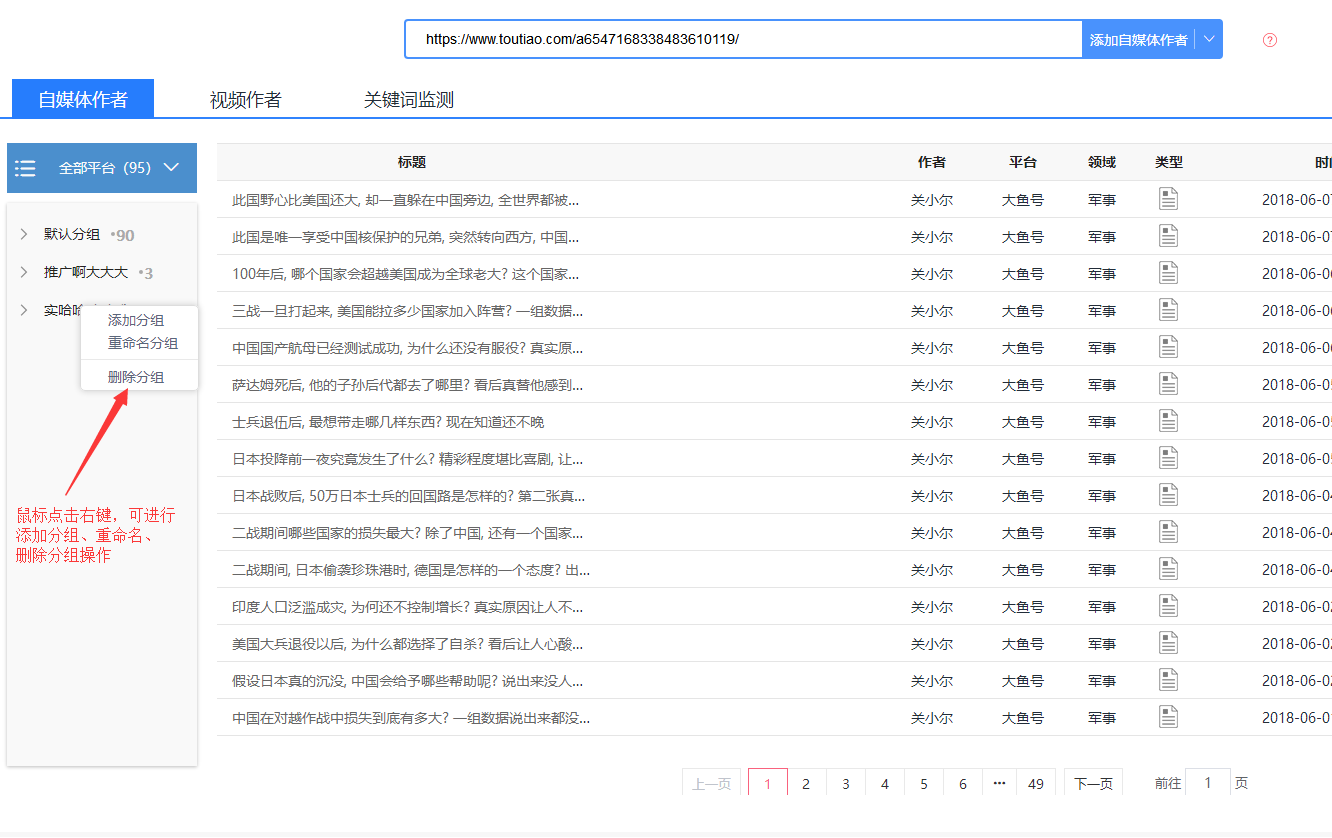1332x838 pixels.
Task: Click the list icon beside 全部平台
Action: pos(25,168)
